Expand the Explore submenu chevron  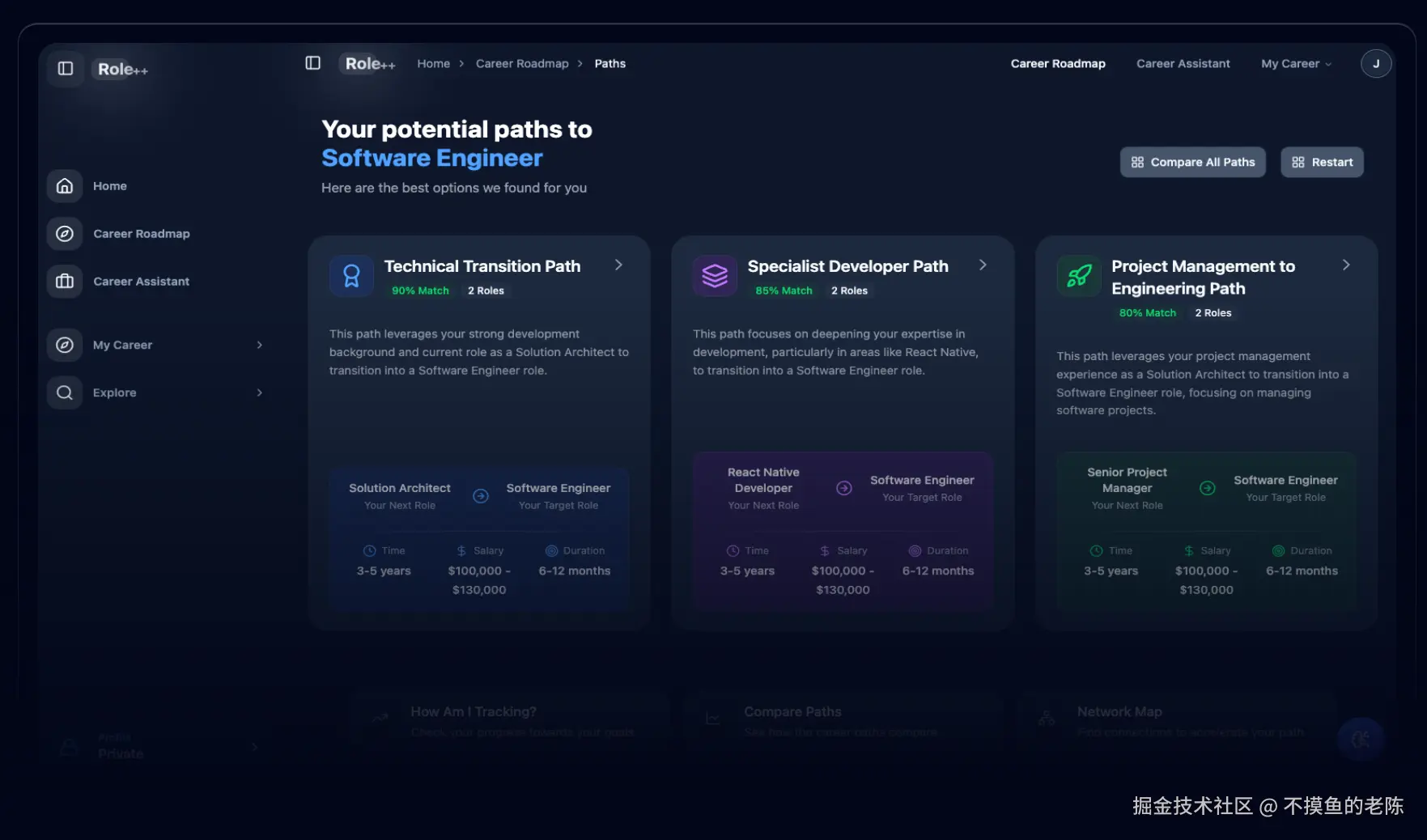pos(259,392)
